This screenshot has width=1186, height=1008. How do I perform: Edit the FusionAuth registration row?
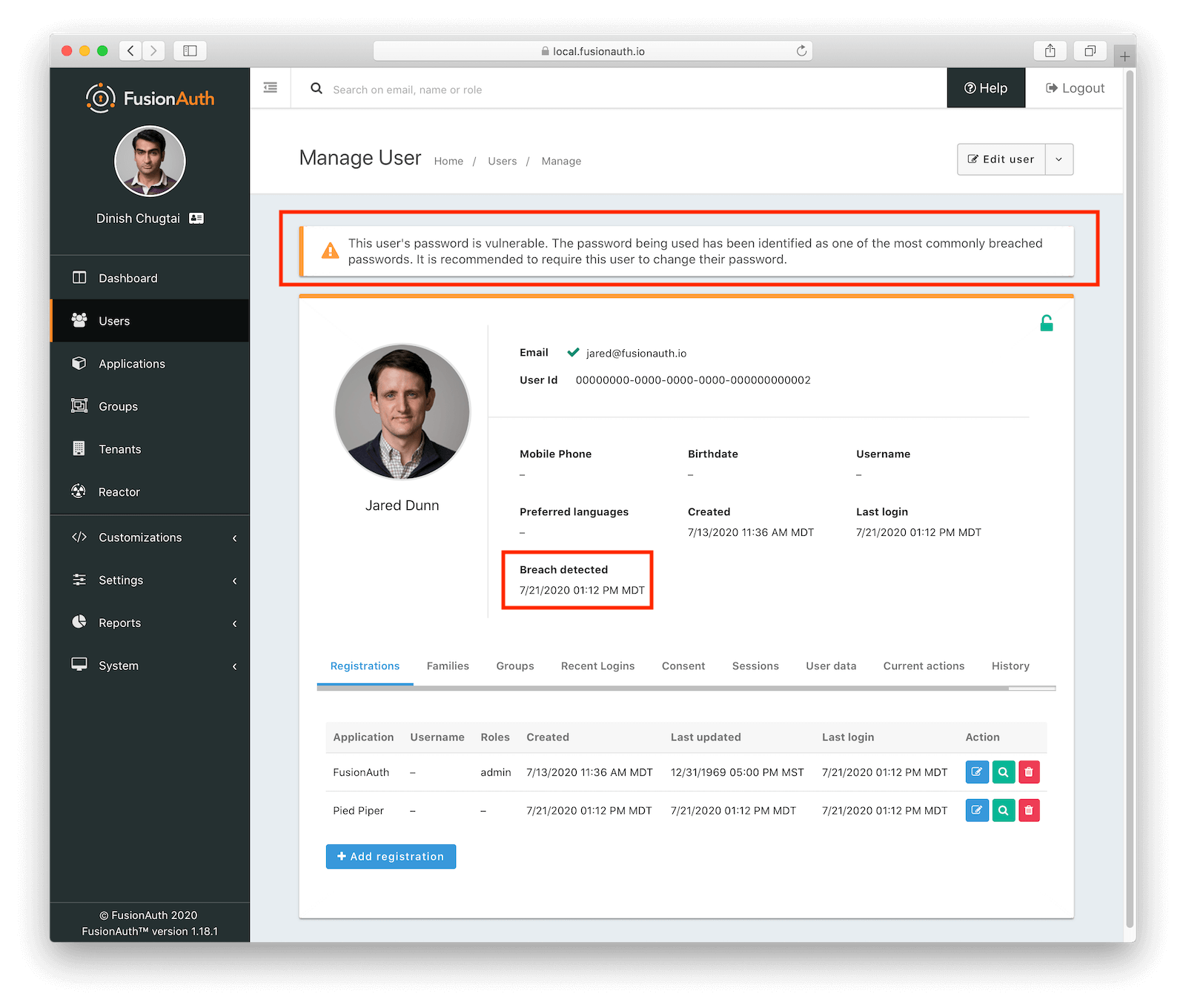(977, 772)
